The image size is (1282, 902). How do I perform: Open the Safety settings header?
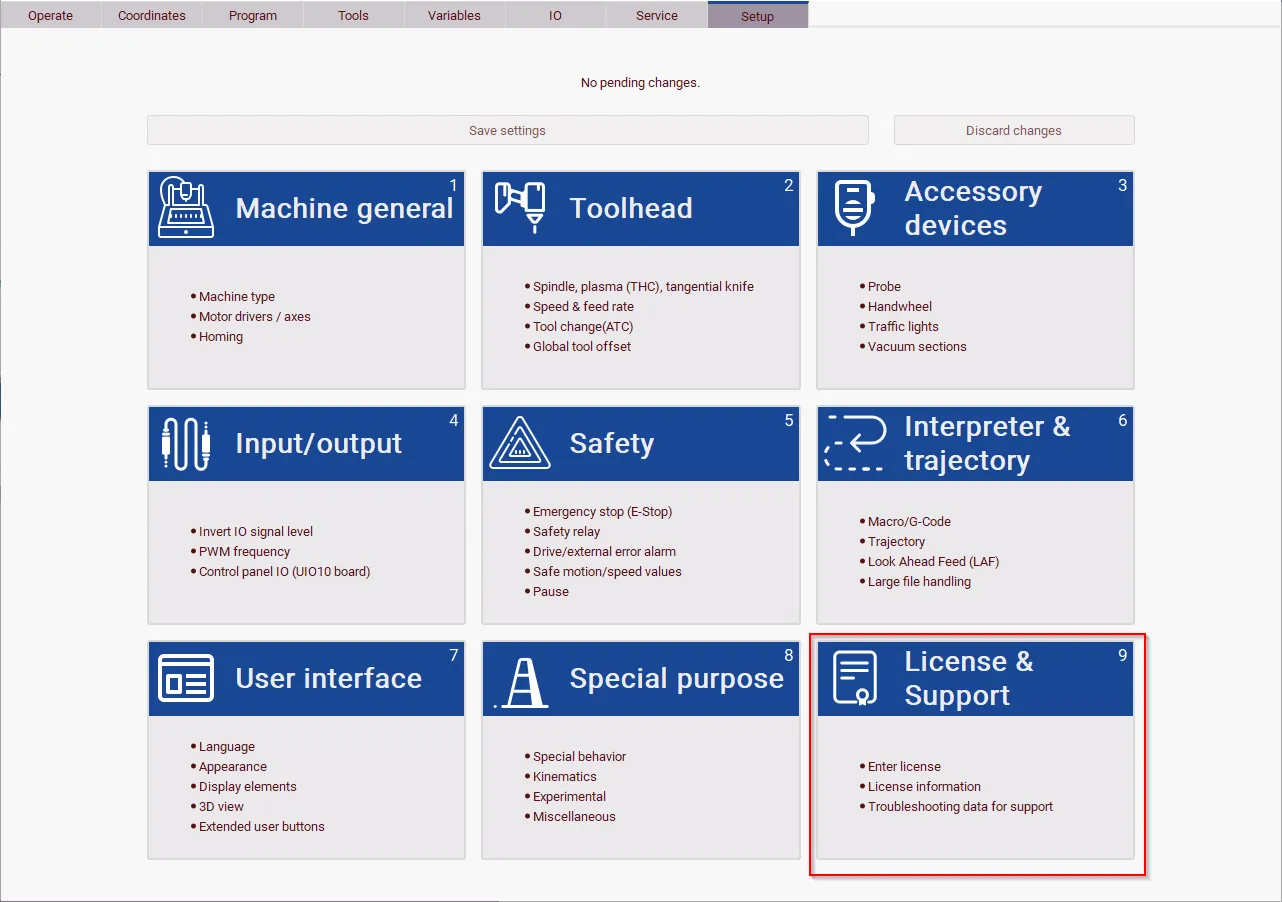coord(641,443)
